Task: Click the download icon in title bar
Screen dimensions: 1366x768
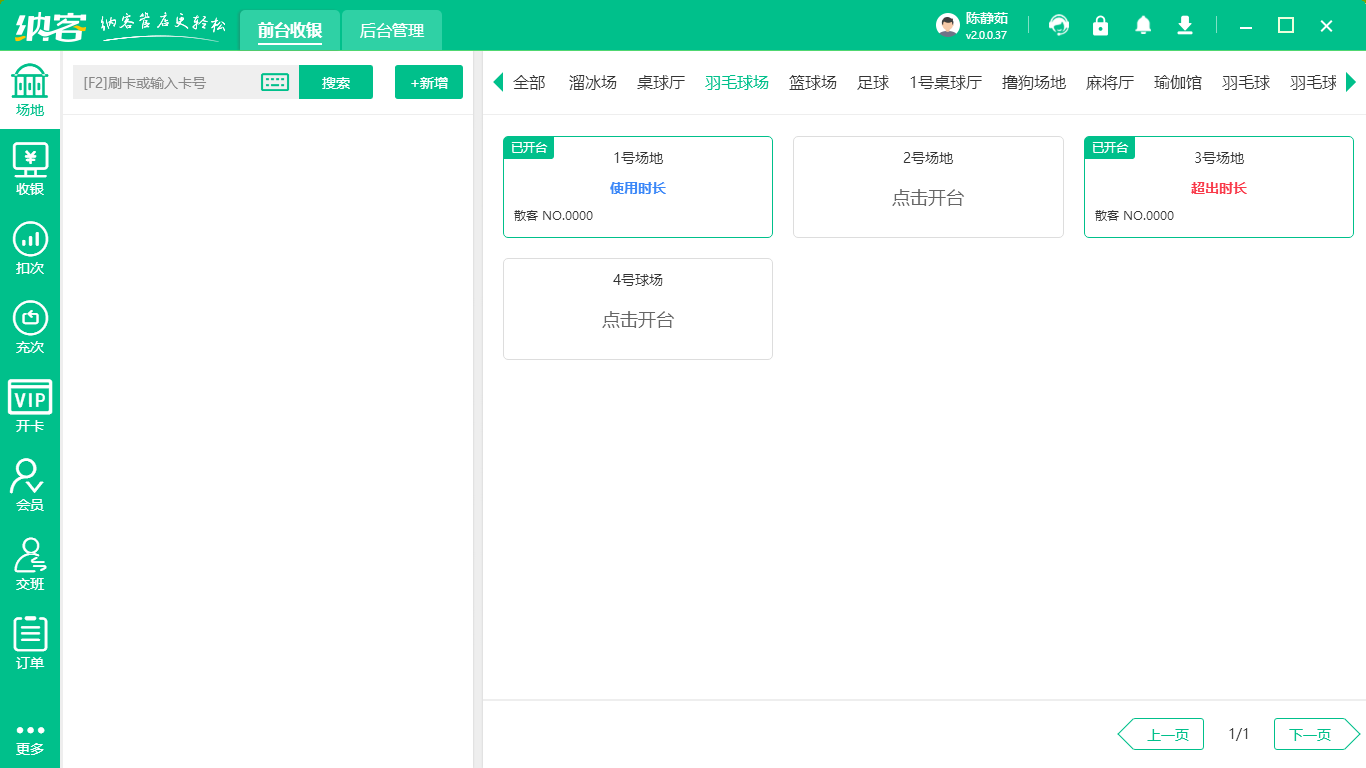Action: (x=1185, y=25)
